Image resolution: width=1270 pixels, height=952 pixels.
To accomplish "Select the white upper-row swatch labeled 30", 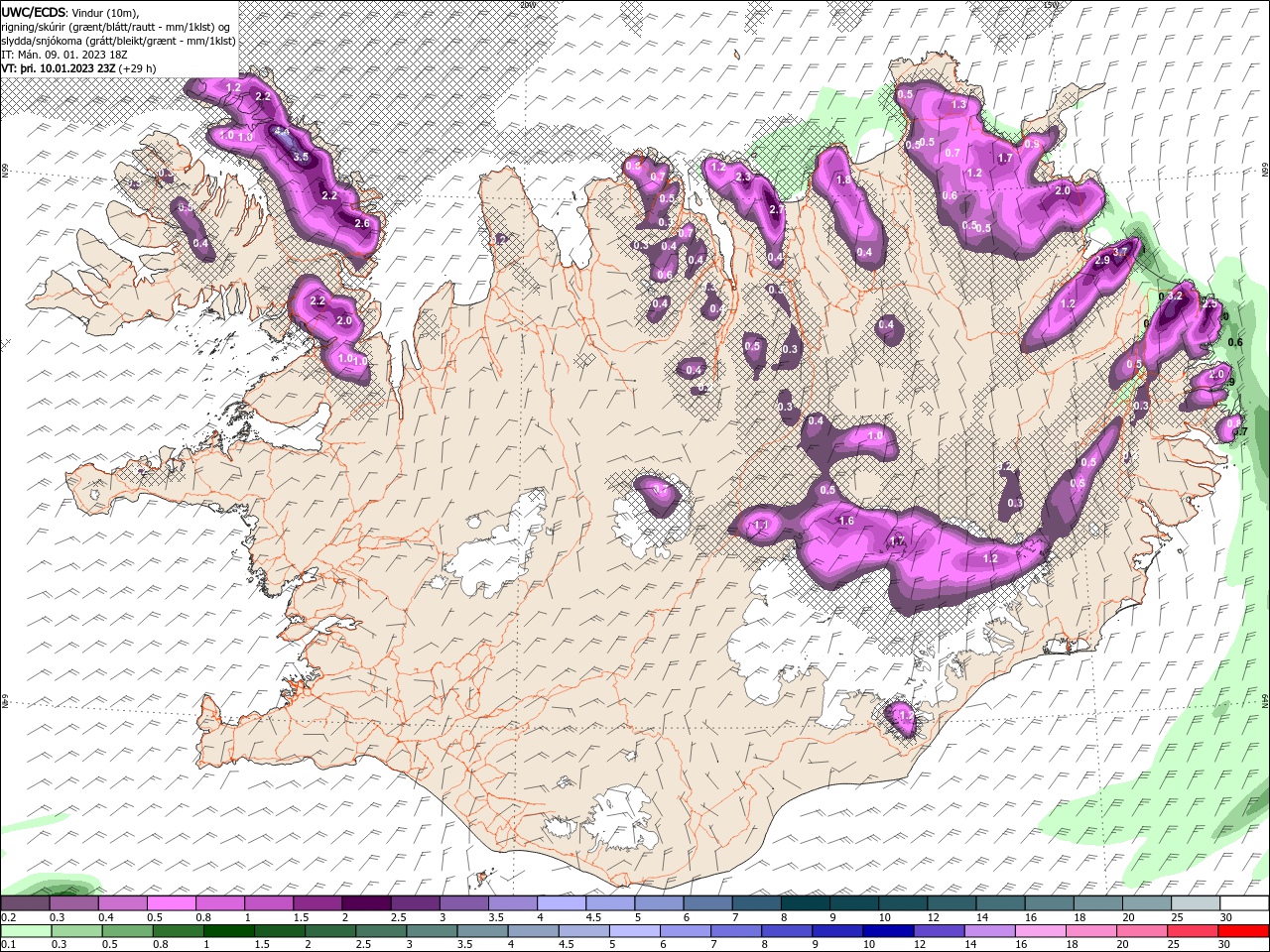I will point(1243,903).
